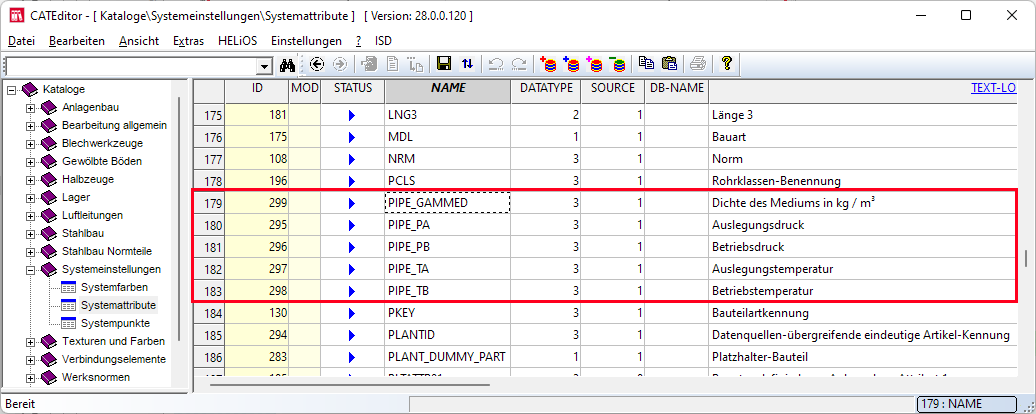Click the back navigation arrow icon
Screen dimensions: 1036x414
[316, 64]
